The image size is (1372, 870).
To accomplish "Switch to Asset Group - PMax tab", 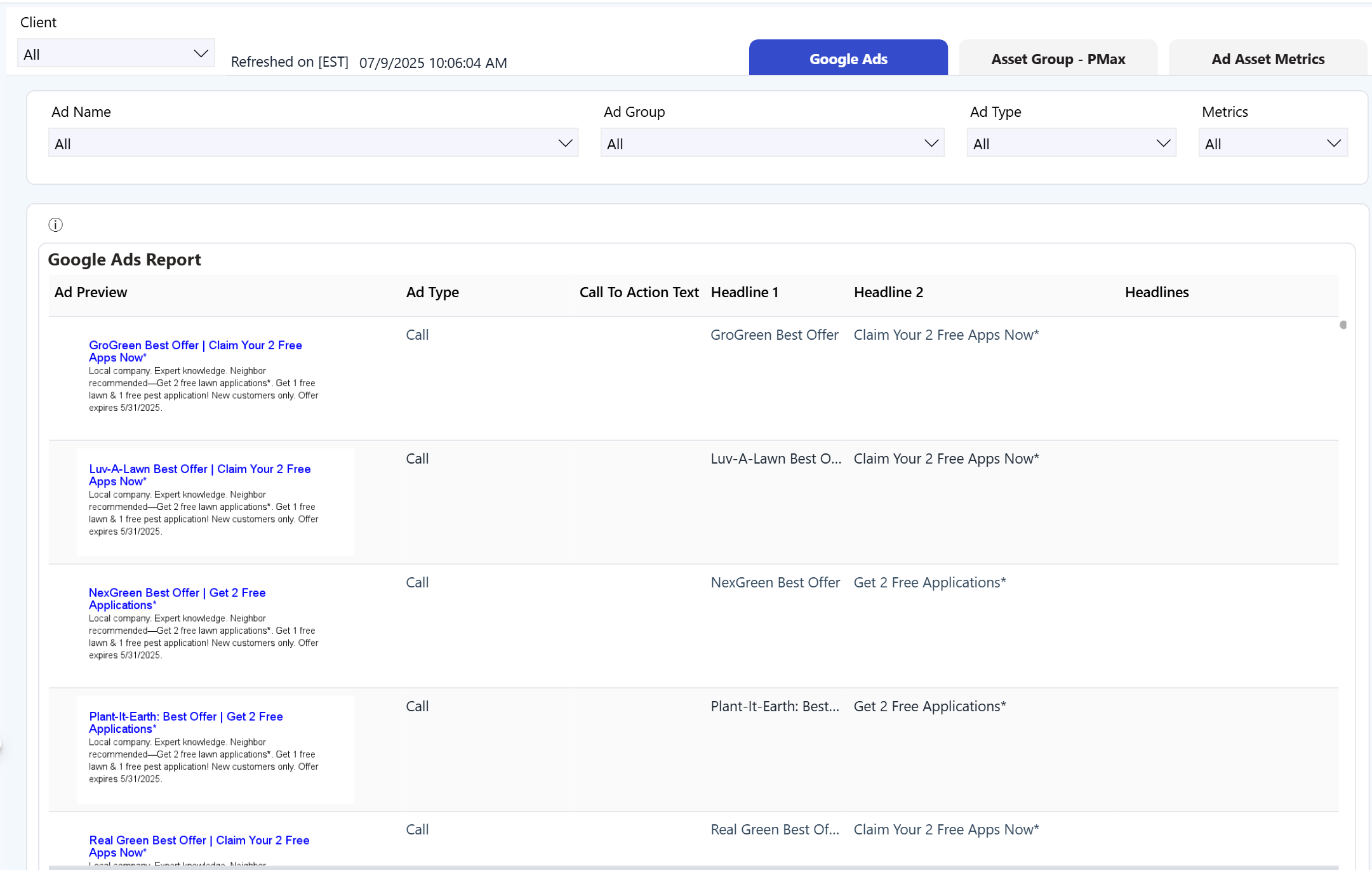I will coord(1058,59).
